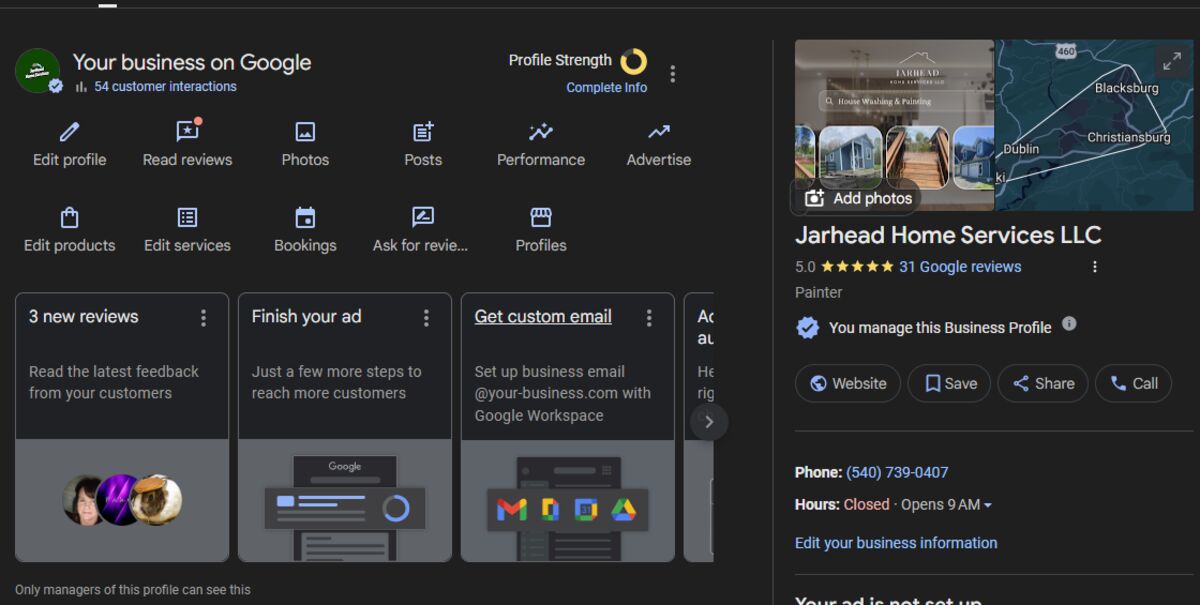Expand the map with fullscreen icon
1200x605 pixels.
pyautogui.click(x=1171, y=62)
